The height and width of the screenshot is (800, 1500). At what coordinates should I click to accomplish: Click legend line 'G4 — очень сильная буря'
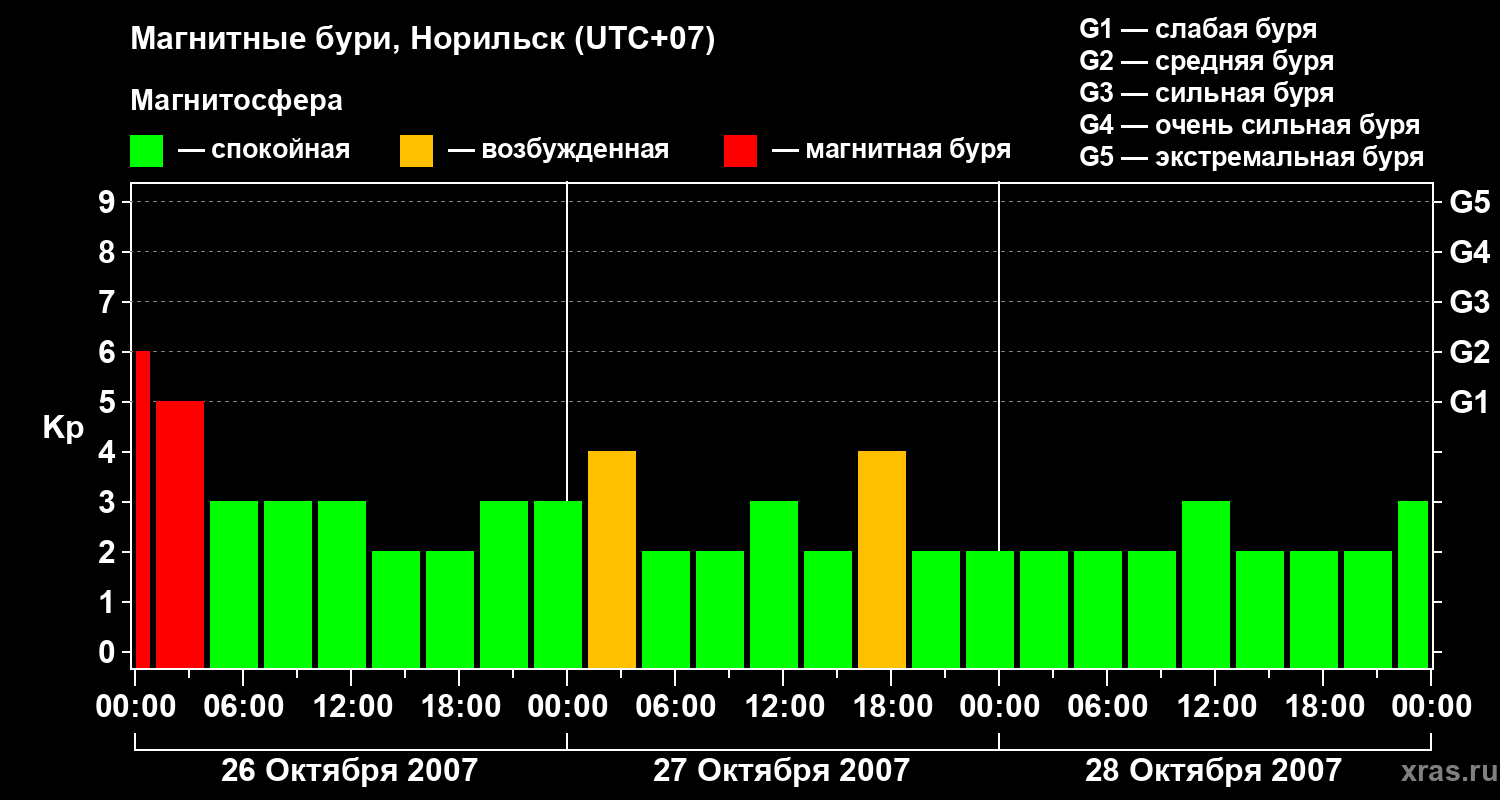point(1249,125)
